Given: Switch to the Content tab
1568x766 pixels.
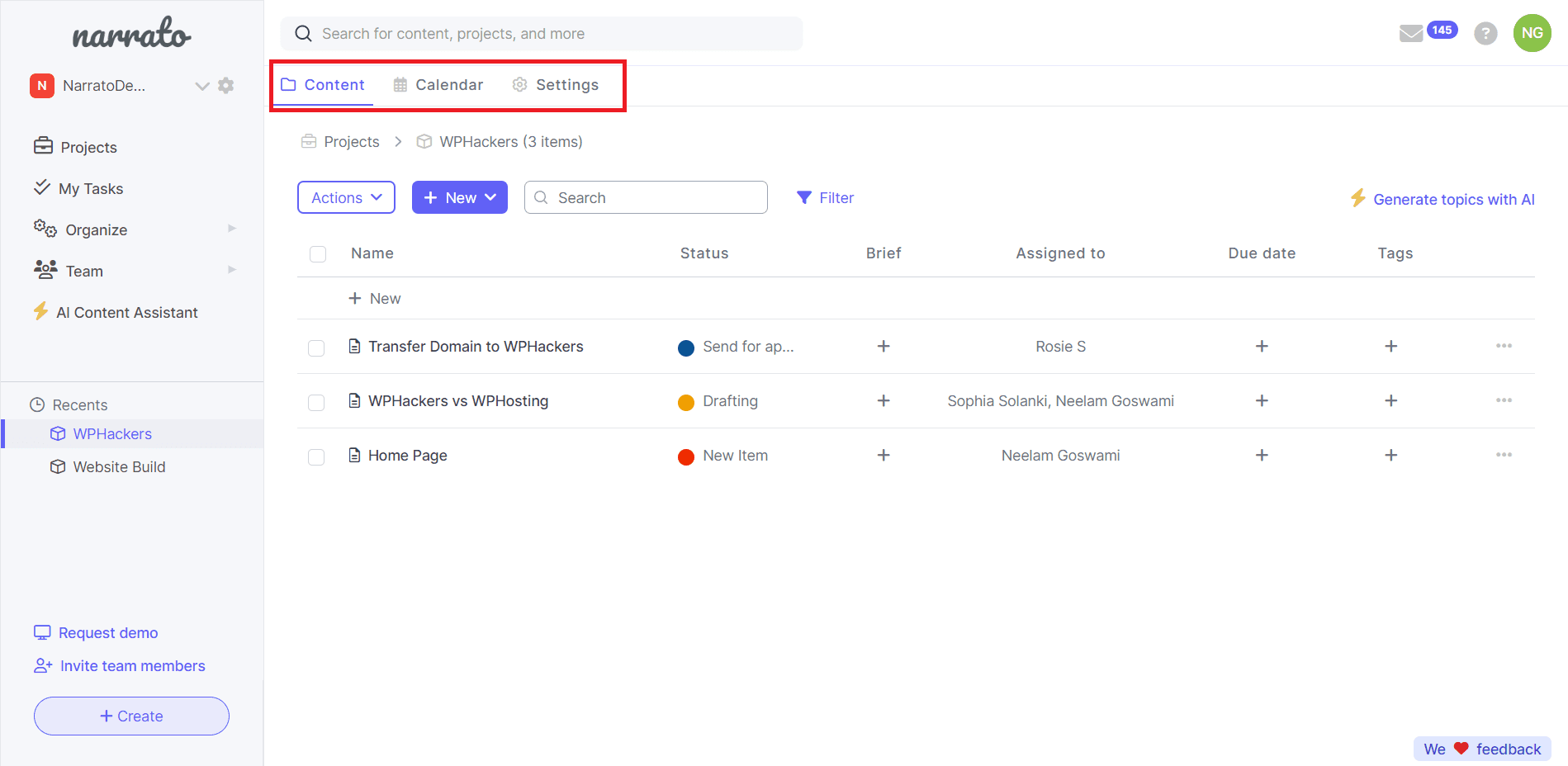Looking at the screenshot, I should point(323,85).
